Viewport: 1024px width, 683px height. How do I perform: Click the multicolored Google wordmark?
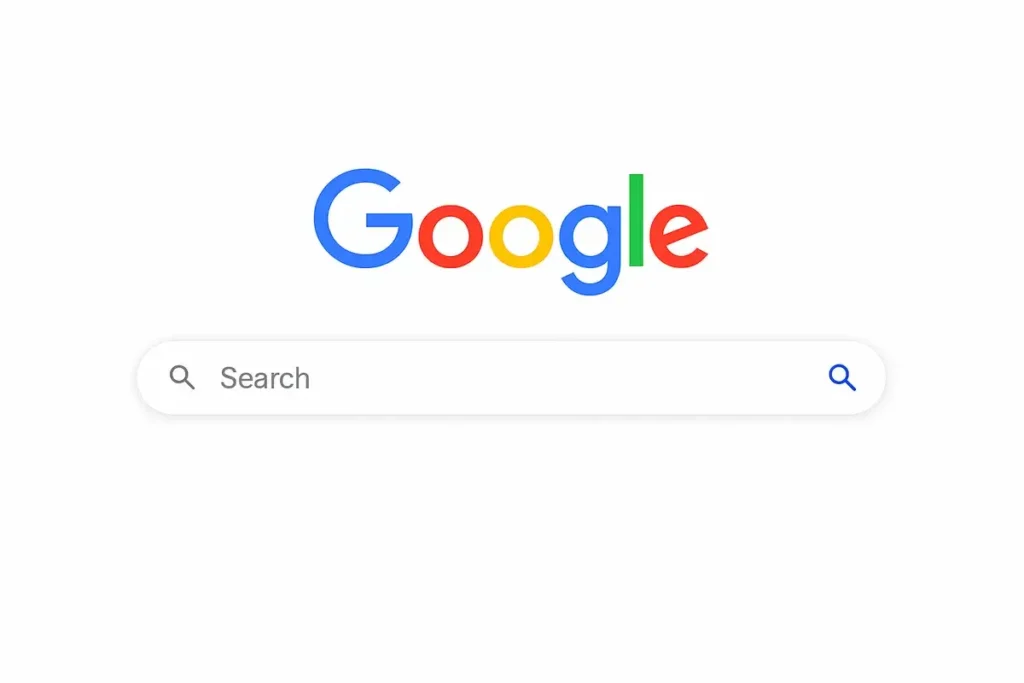(x=511, y=232)
